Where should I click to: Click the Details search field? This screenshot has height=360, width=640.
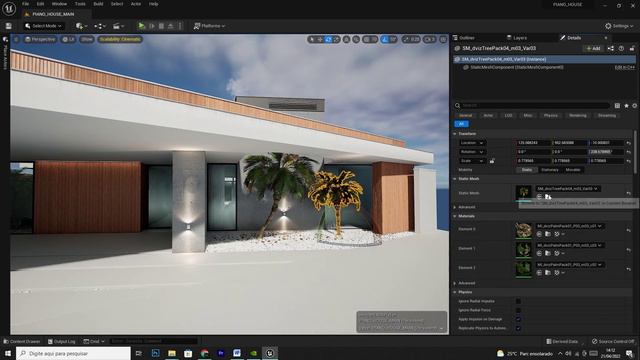(535, 105)
